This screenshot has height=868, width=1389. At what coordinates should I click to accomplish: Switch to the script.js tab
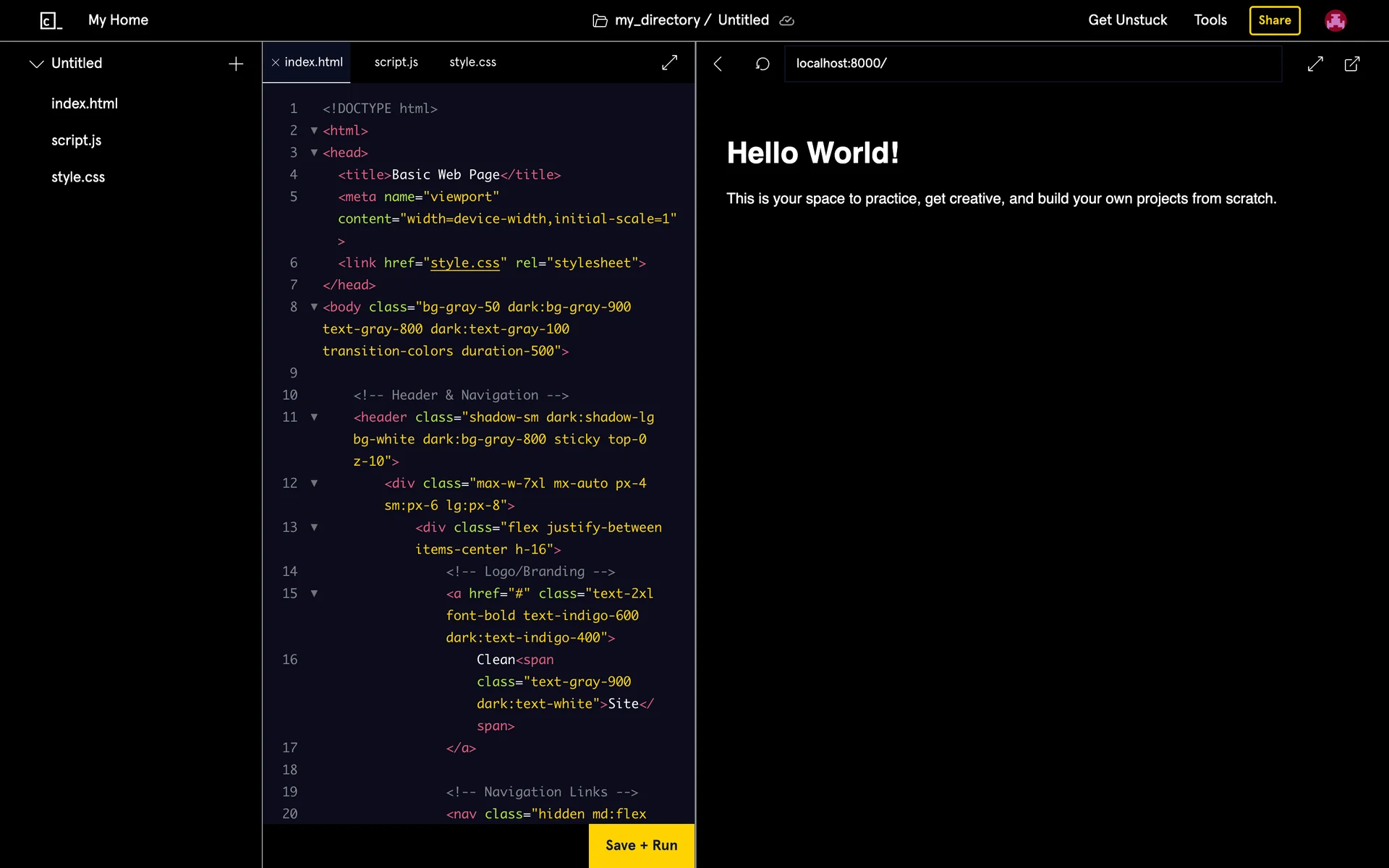[396, 62]
